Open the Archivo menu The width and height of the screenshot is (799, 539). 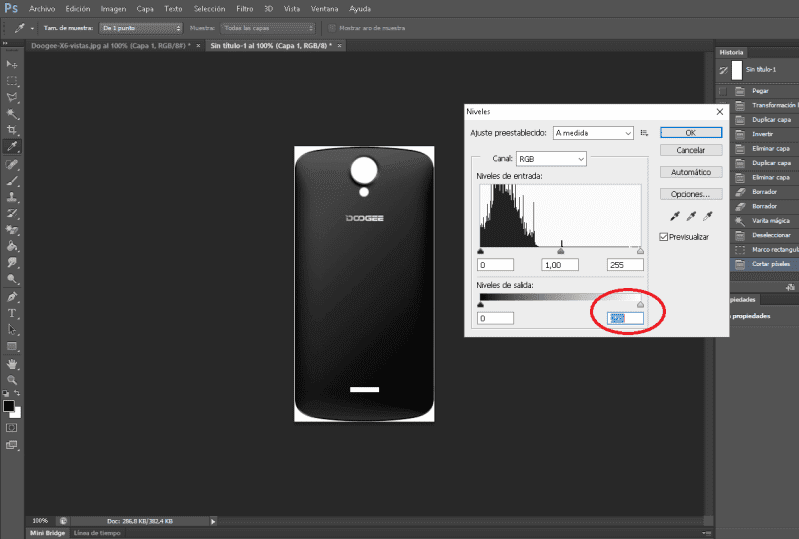click(x=42, y=9)
